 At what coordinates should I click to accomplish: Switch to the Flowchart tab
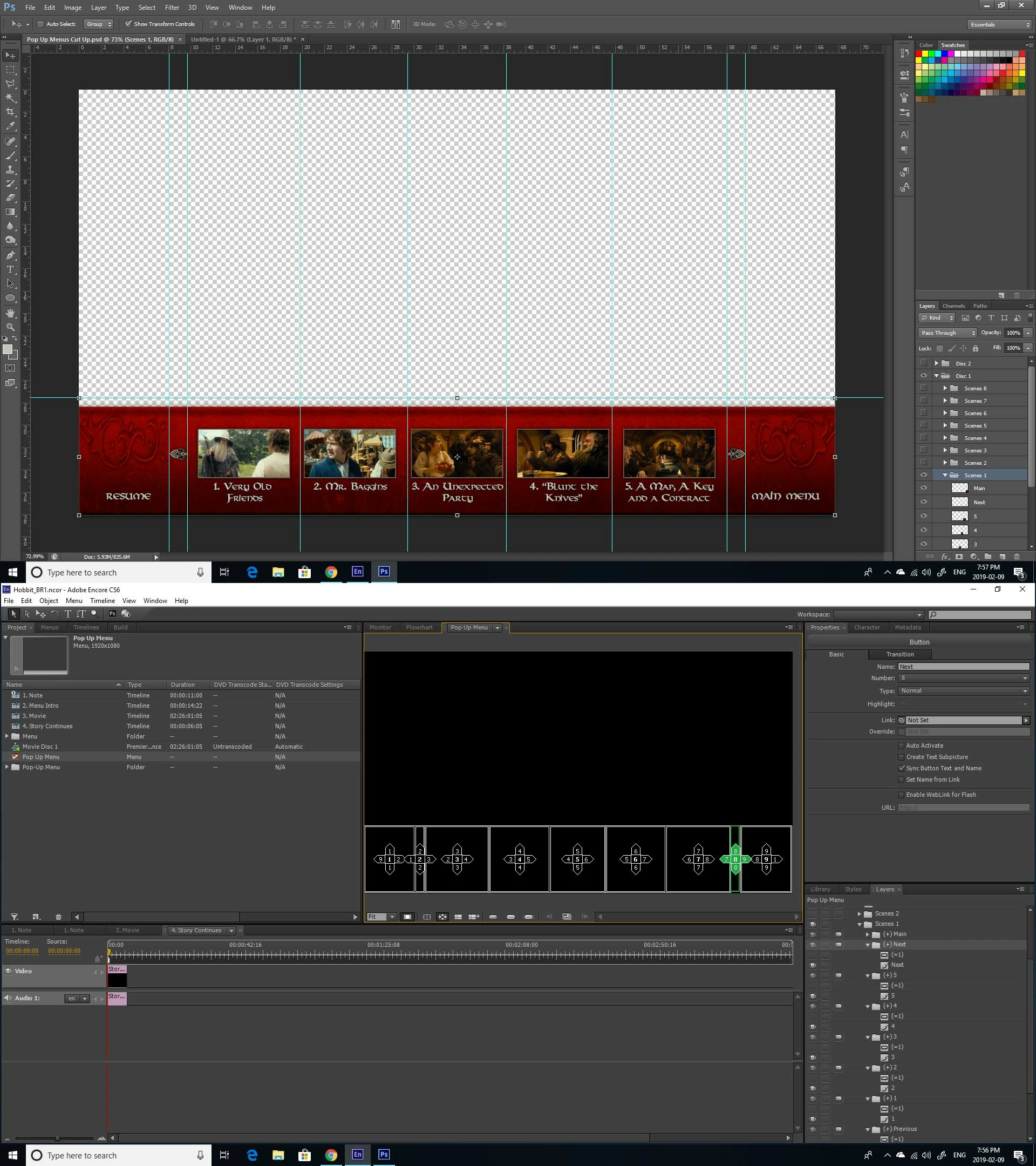point(419,627)
